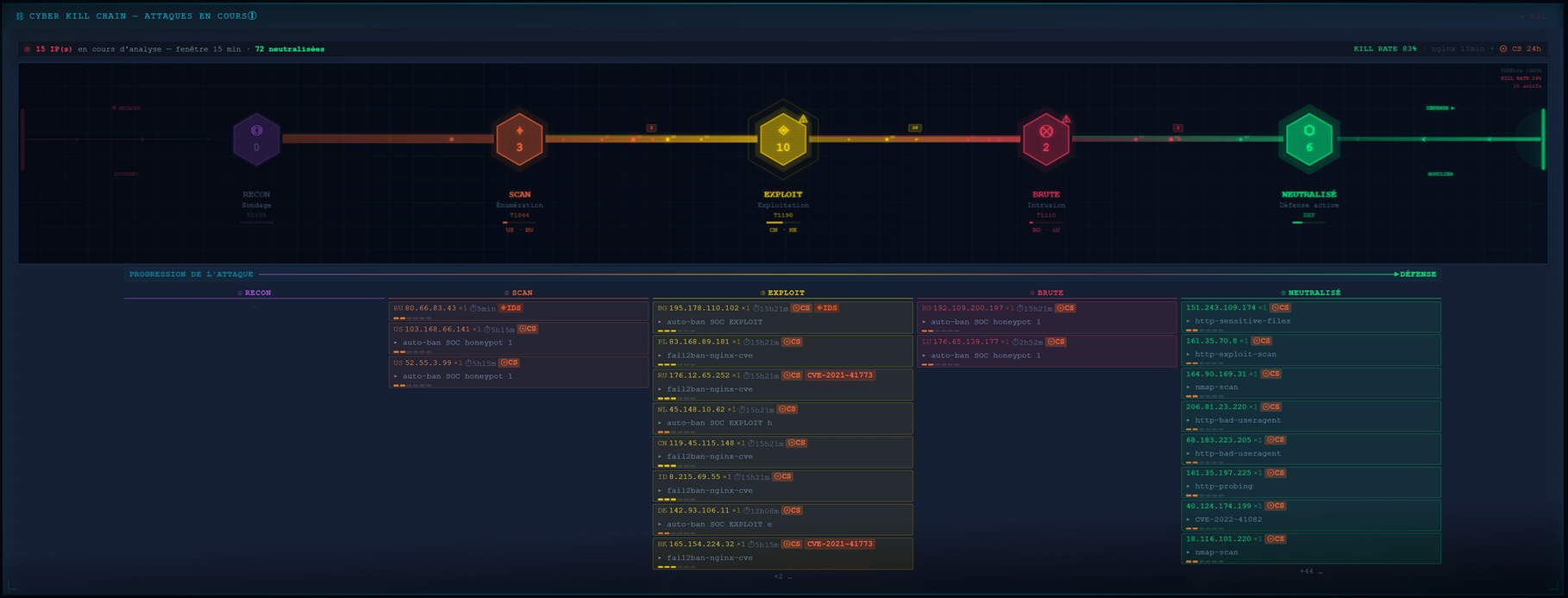This screenshot has height=598, width=1568.
Task: Click CVE-2021-41773 badge on 176.12.65.252
Action: [840, 375]
